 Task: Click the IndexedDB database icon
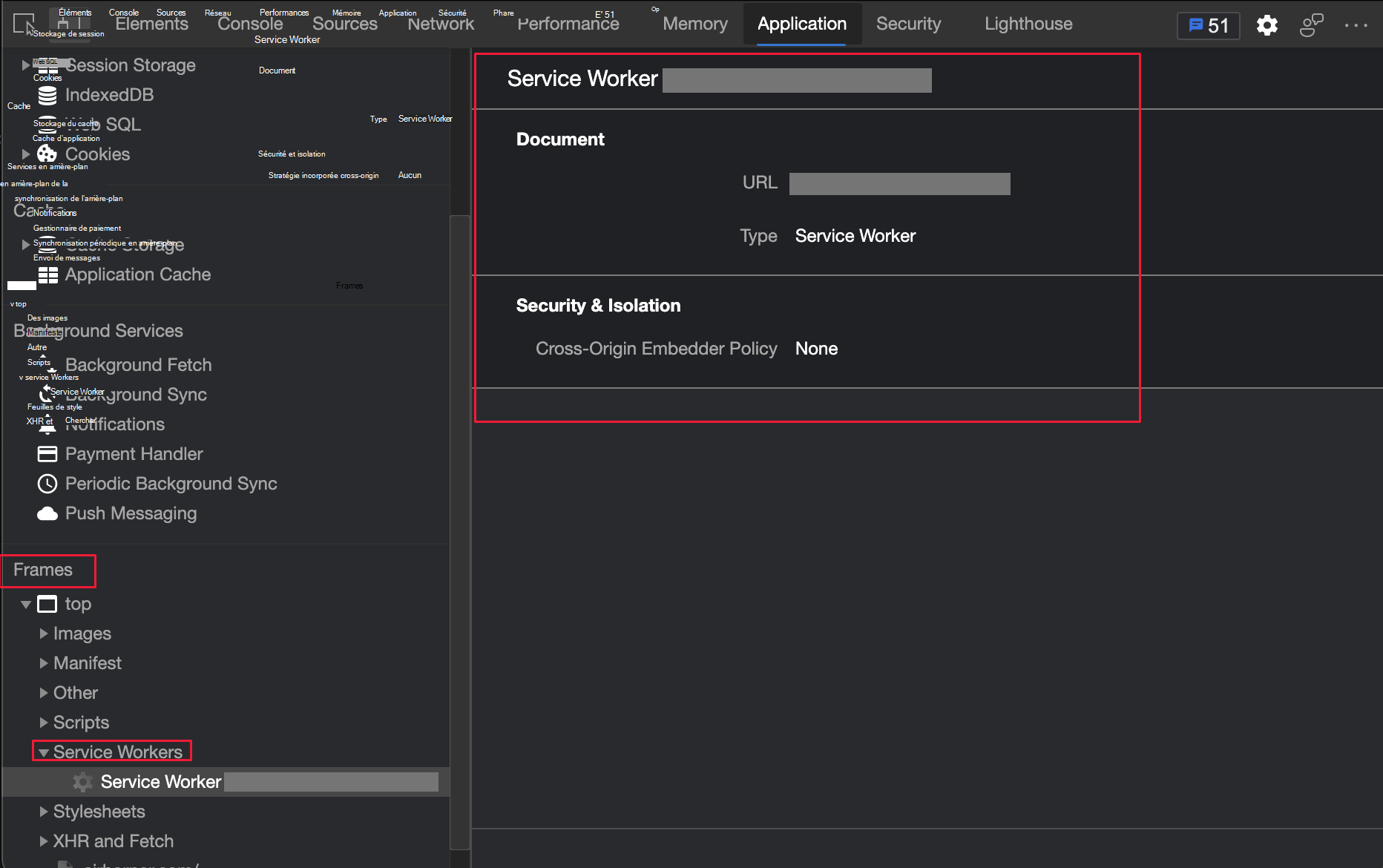47,95
